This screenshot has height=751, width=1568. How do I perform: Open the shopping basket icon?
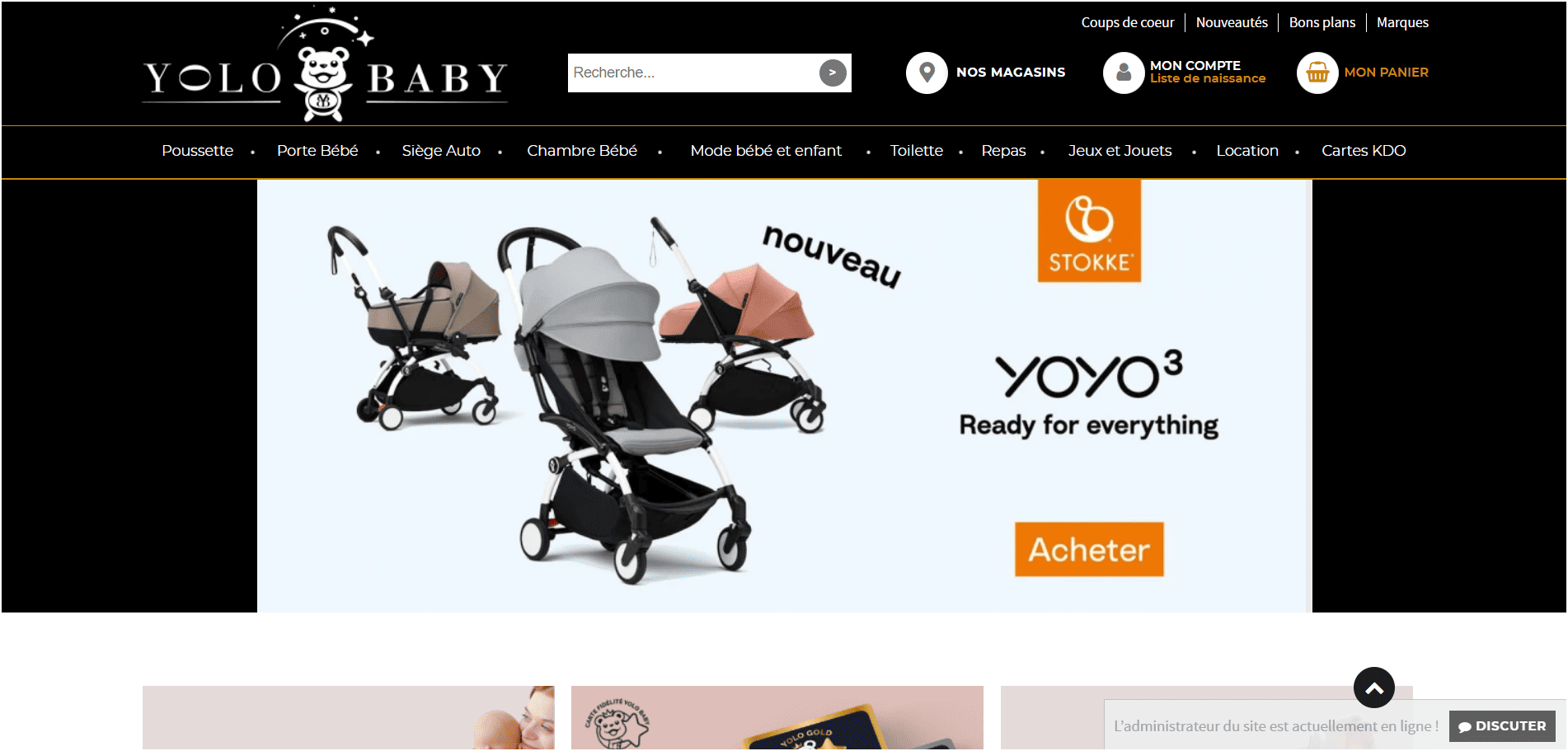coord(1317,73)
